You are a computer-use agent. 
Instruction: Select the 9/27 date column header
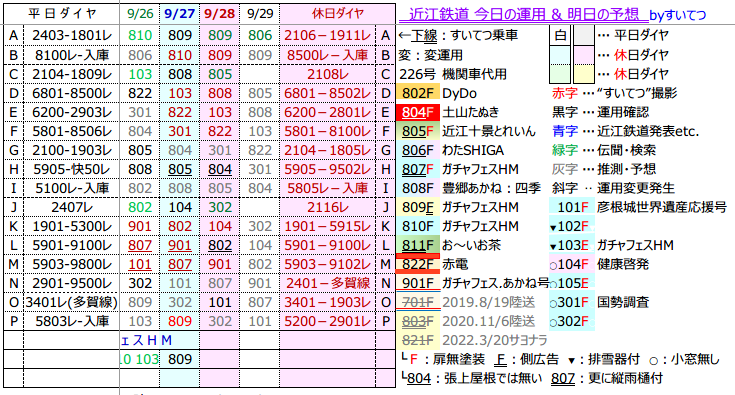(180, 14)
